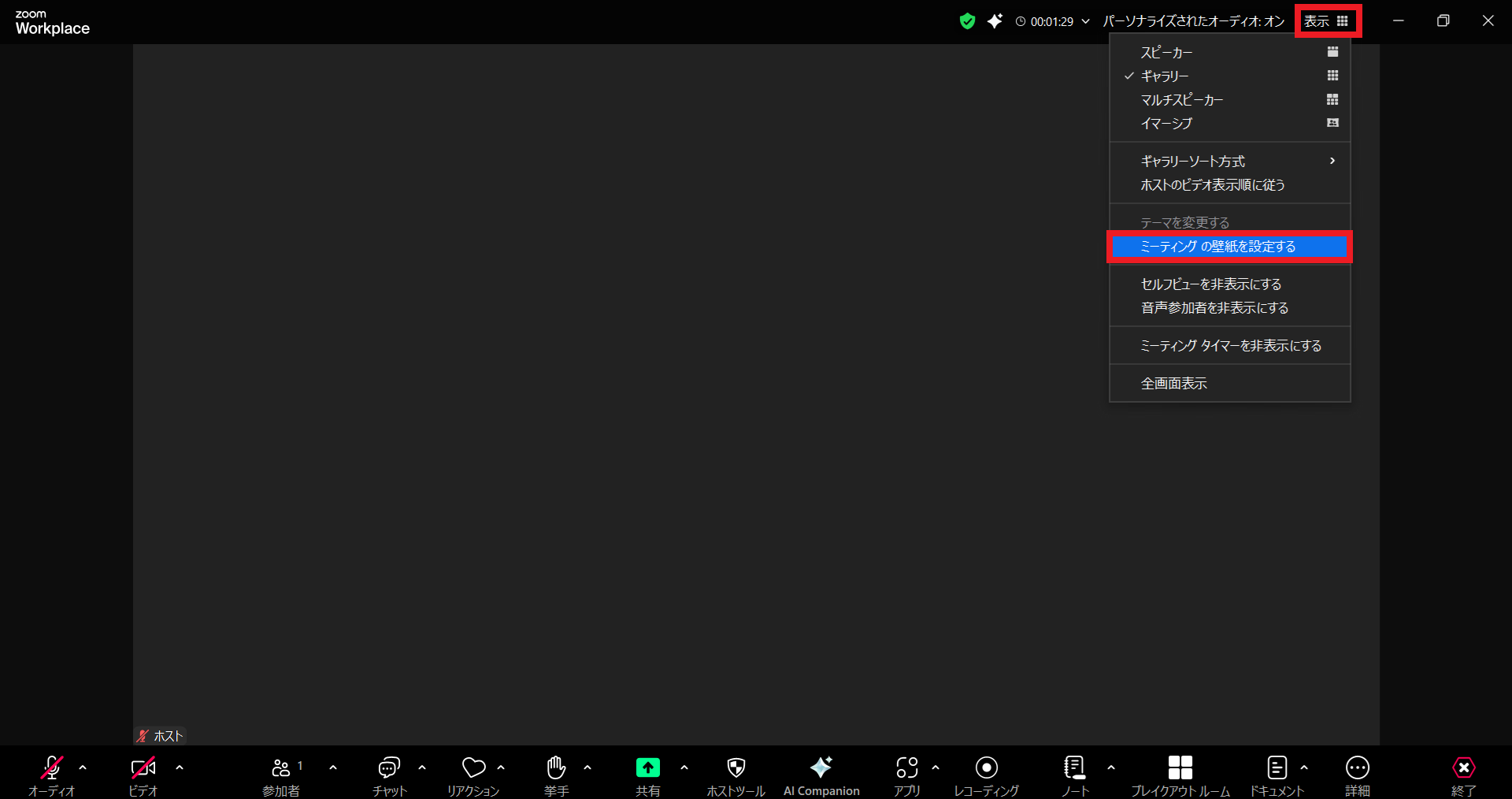Image resolution: width=1512 pixels, height=799 pixels.
Task: Expand the audio options arrow
Action: pos(83,767)
